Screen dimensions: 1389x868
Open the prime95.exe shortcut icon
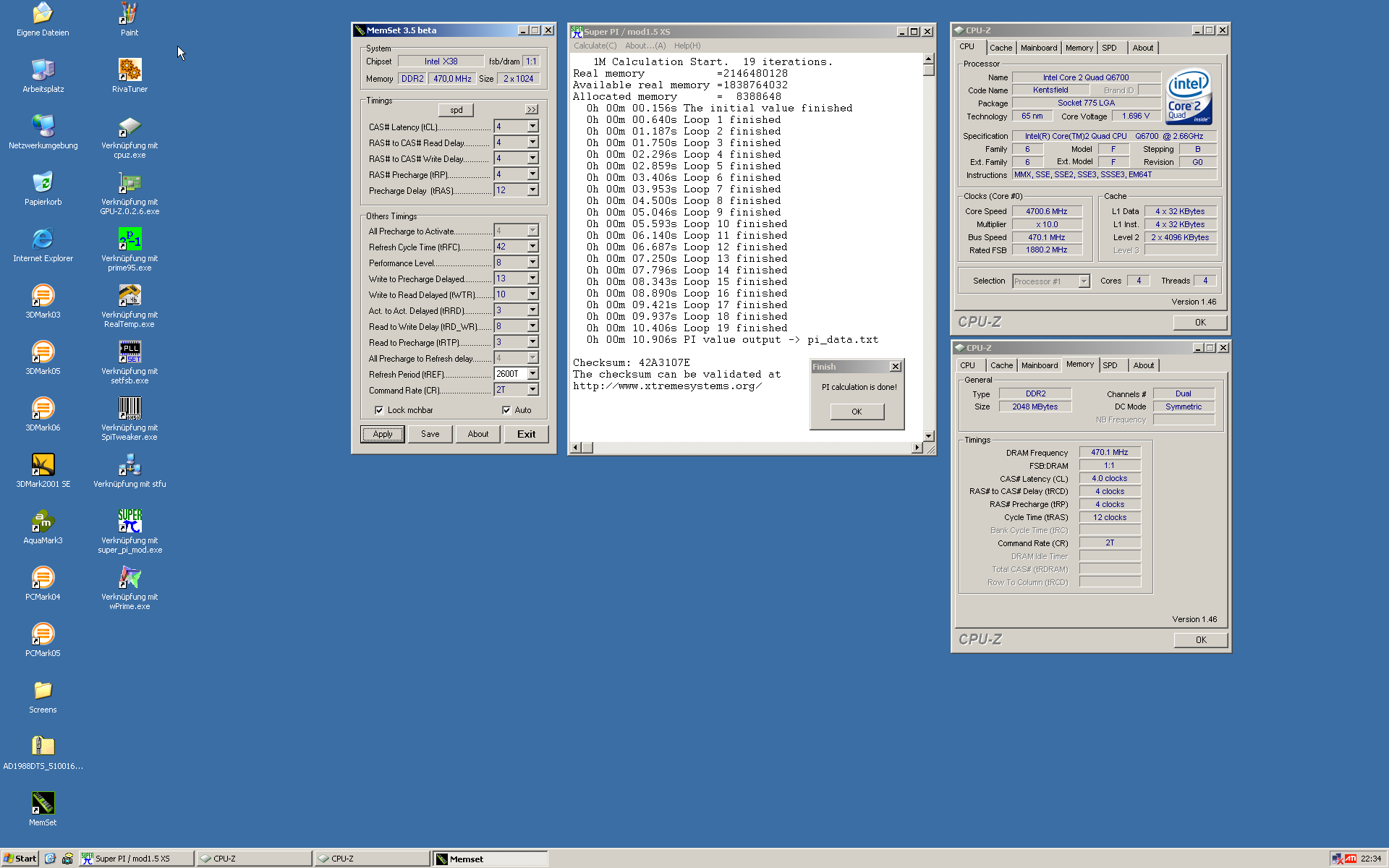pos(129,239)
